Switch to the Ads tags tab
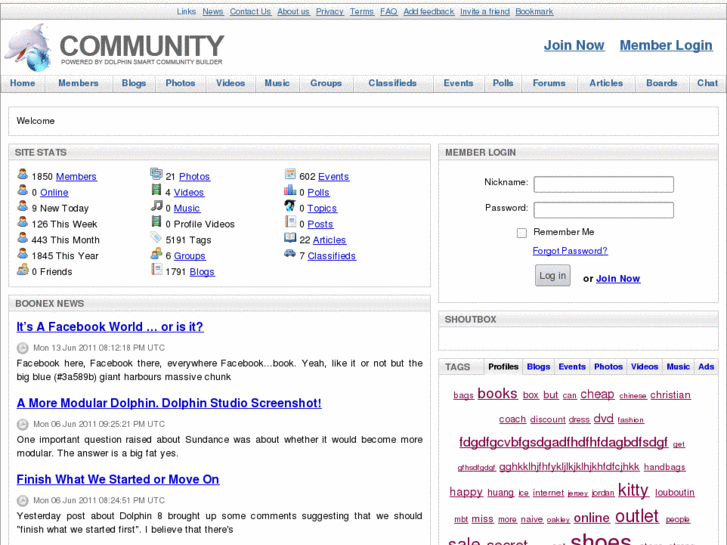The height and width of the screenshot is (545, 727). tap(706, 366)
